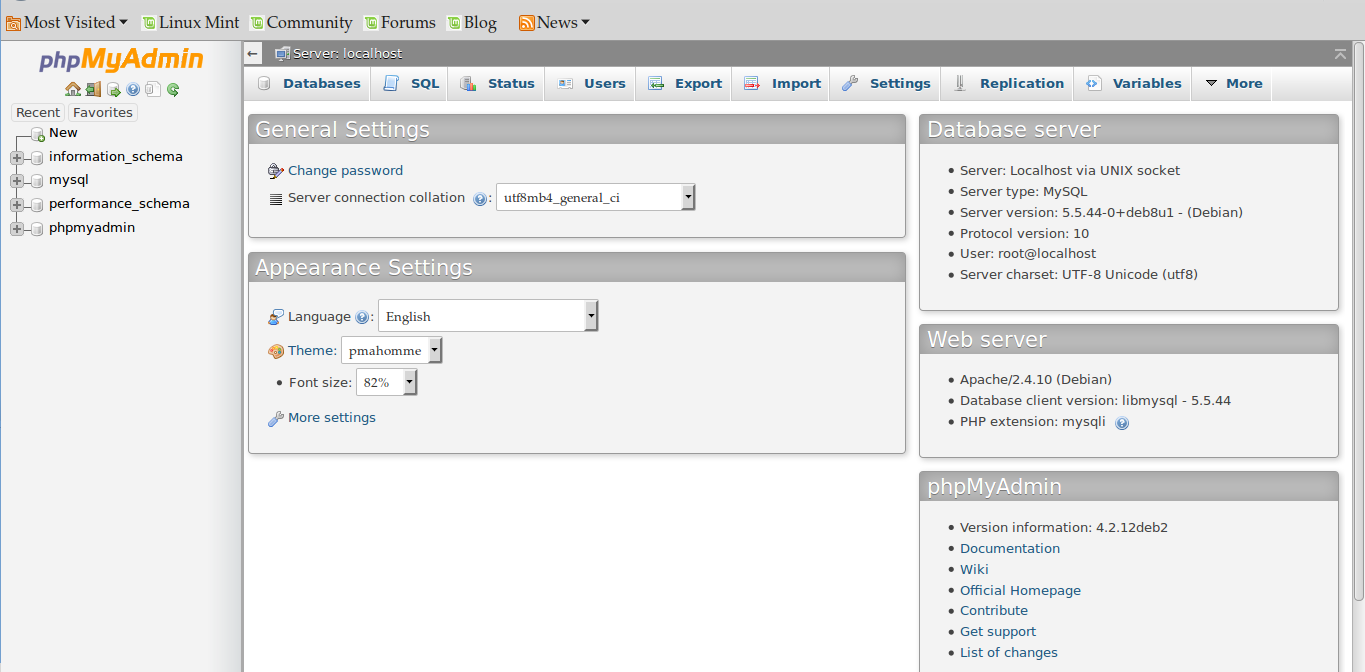This screenshot has height=672, width=1365.
Task: Open the List of changes link
Action: [1008, 652]
